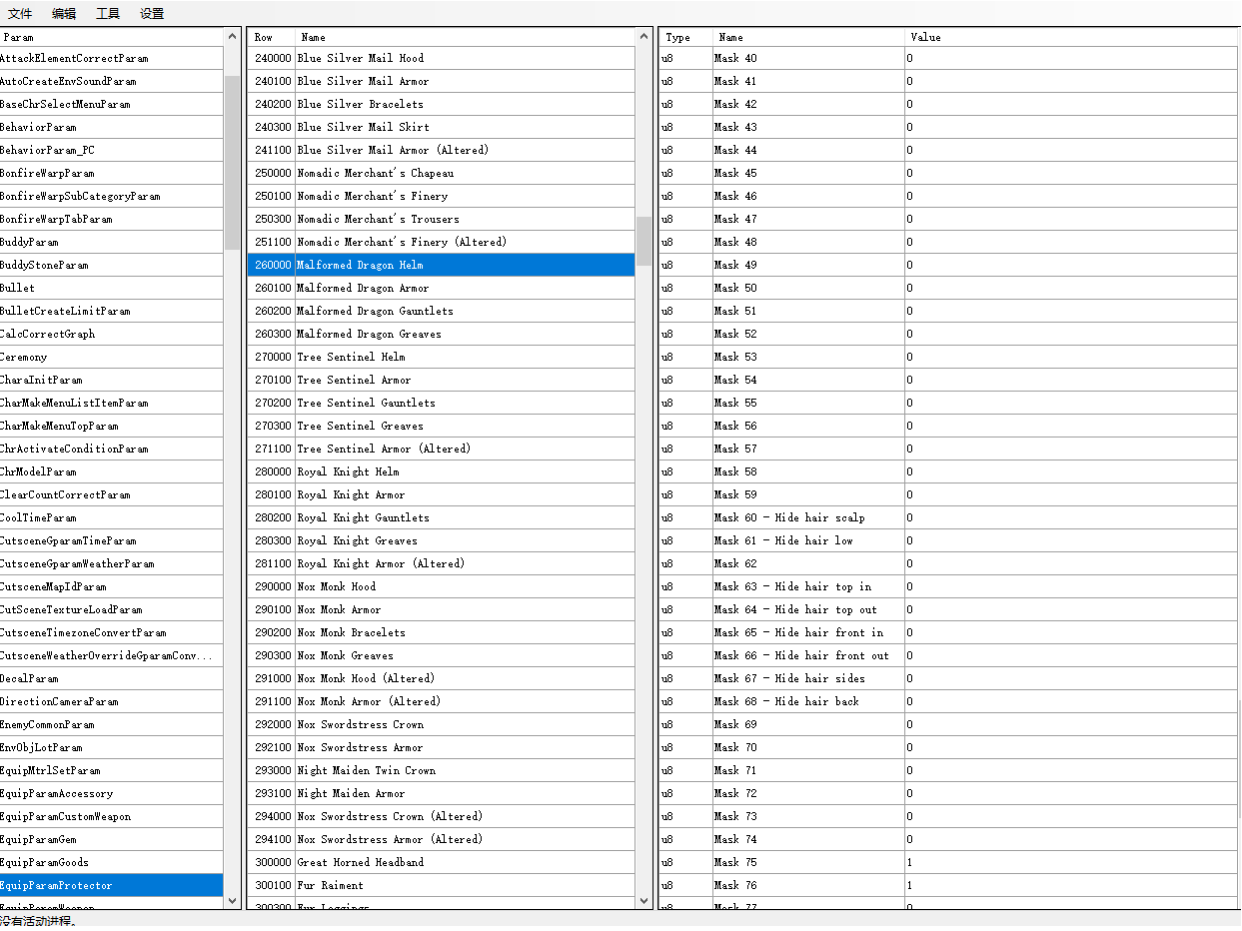Edit the Mask 75 value cell
The height and width of the screenshot is (931, 1242).
(x=1070, y=862)
